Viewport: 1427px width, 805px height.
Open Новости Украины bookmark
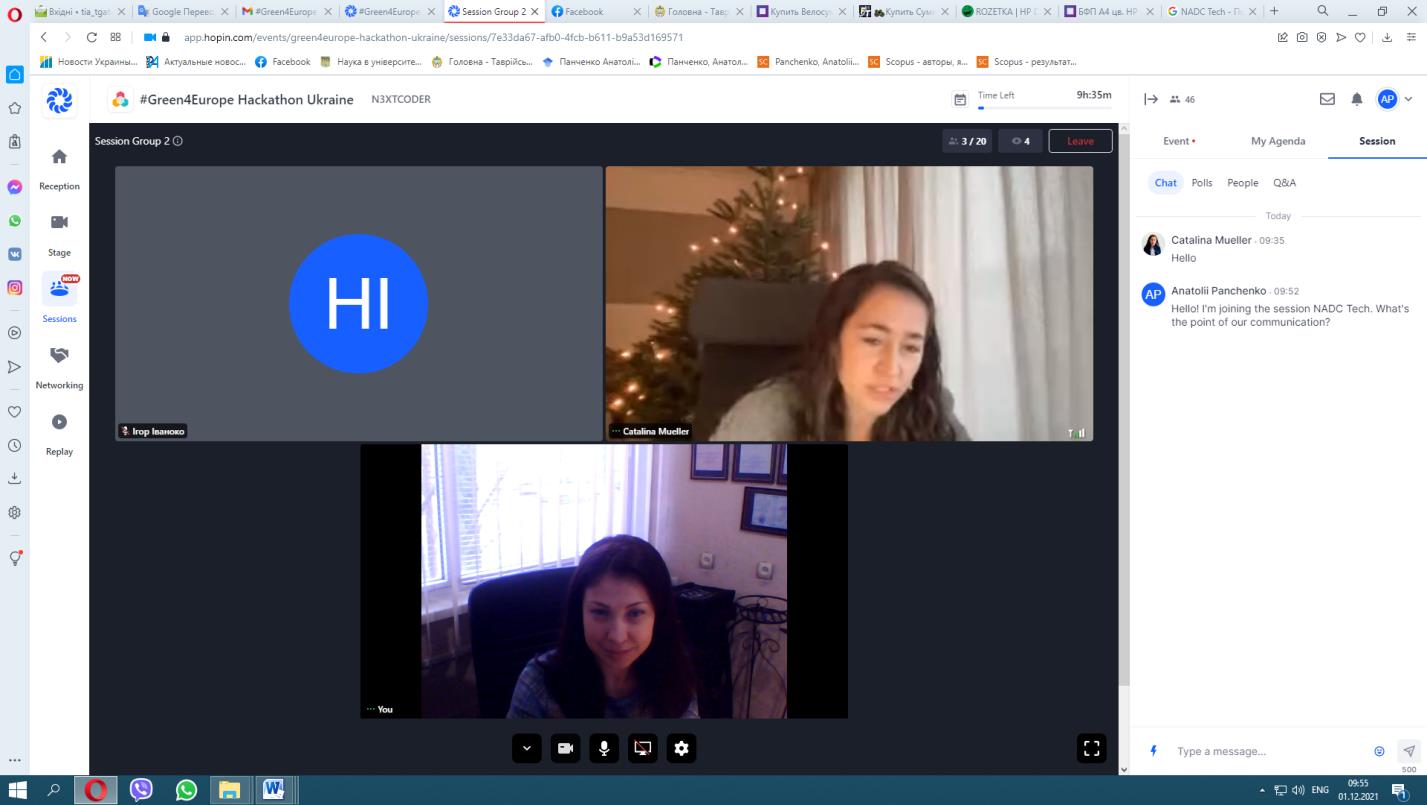(x=88, y=62)
